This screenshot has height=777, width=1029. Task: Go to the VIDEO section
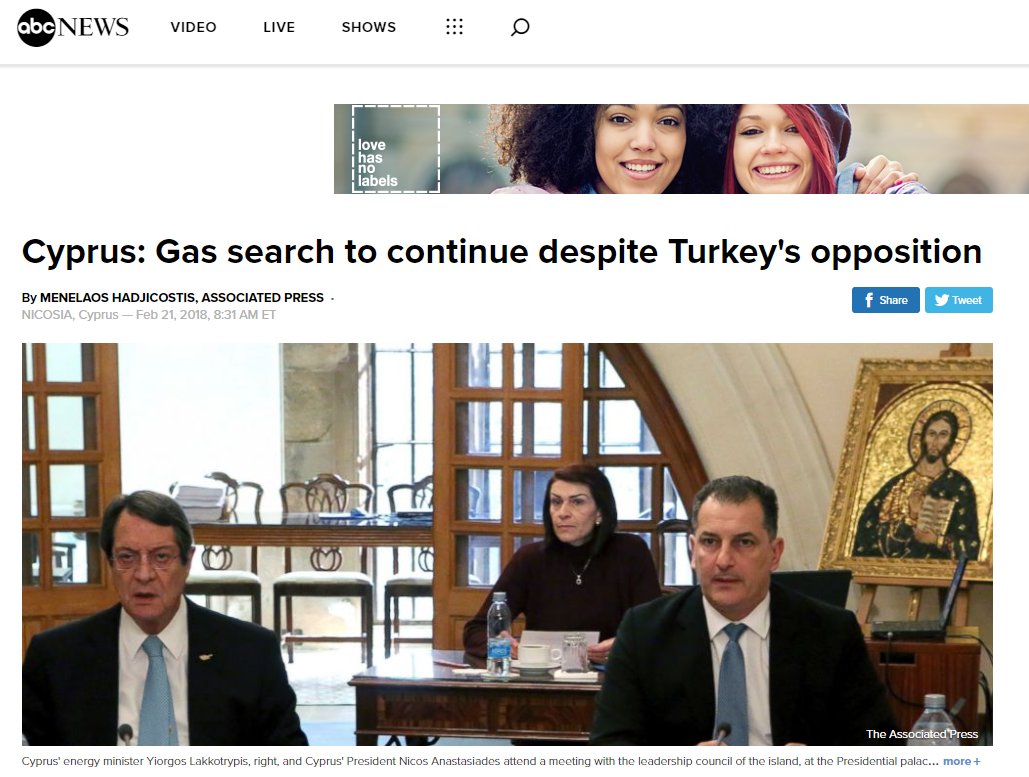click(x=194, y=27)
